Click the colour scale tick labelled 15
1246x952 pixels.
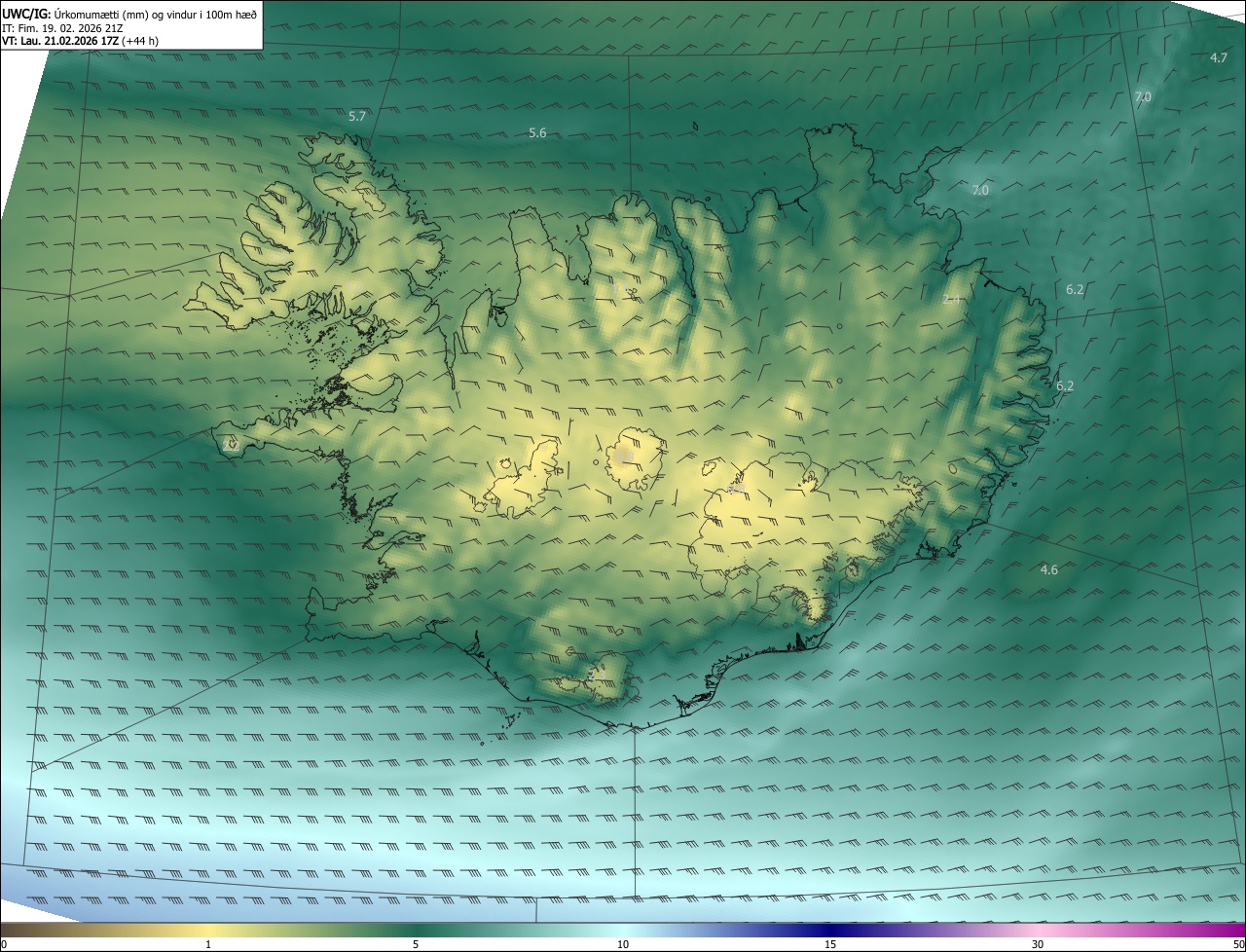coord(830,944)
